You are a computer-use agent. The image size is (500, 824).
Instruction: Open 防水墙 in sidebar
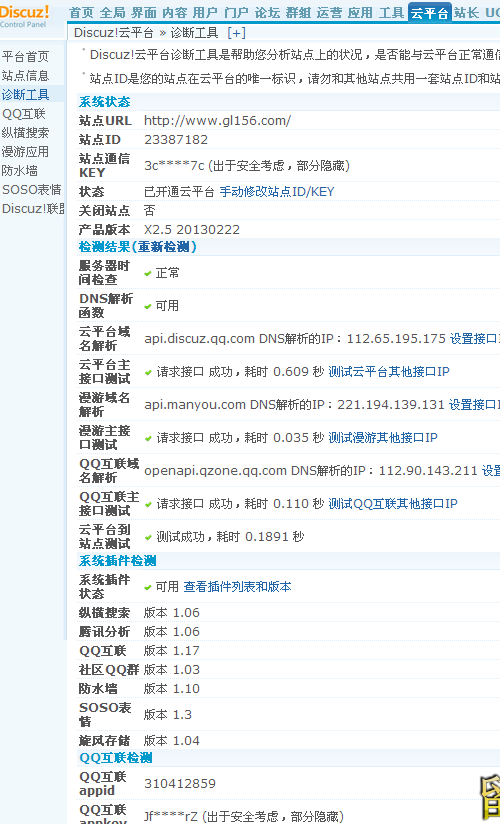coord(19,170)
